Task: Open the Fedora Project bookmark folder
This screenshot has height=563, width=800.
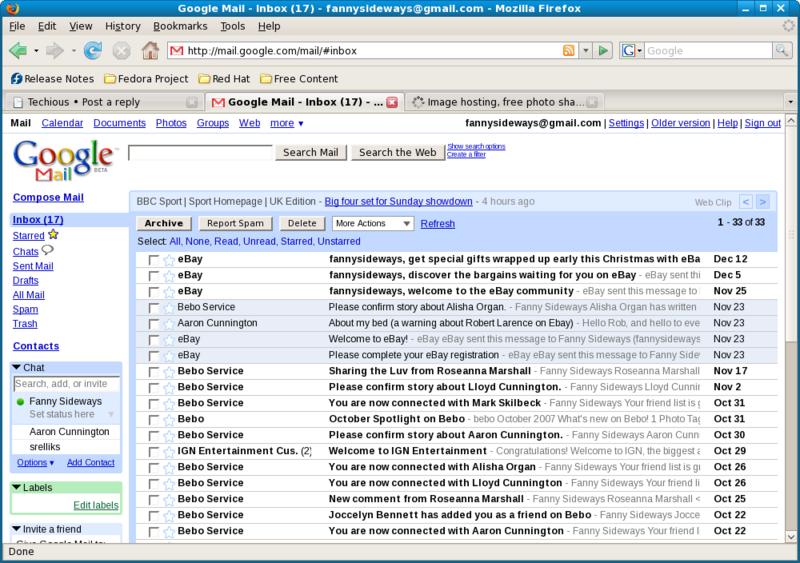Action: pos(146,79)
